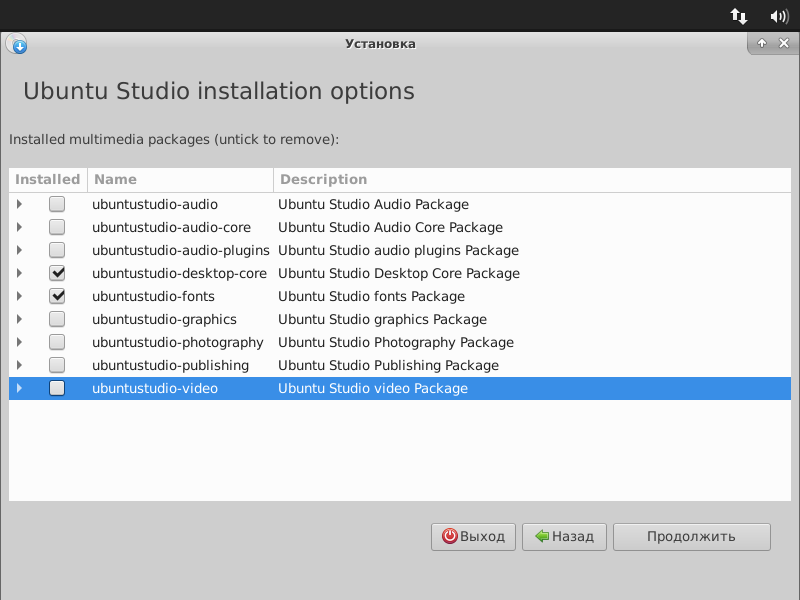
Task: Go back with the Назад button
Action: (x=564, y=537)
